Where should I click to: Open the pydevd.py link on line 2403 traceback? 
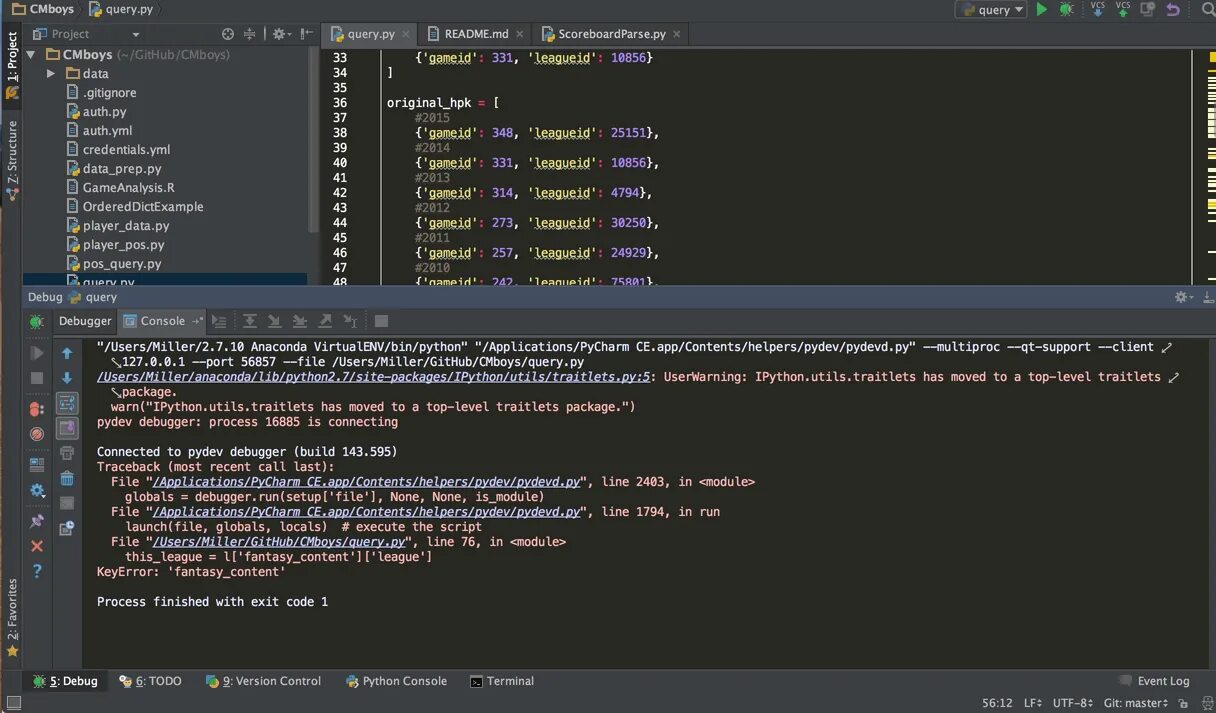click(367, 482)
